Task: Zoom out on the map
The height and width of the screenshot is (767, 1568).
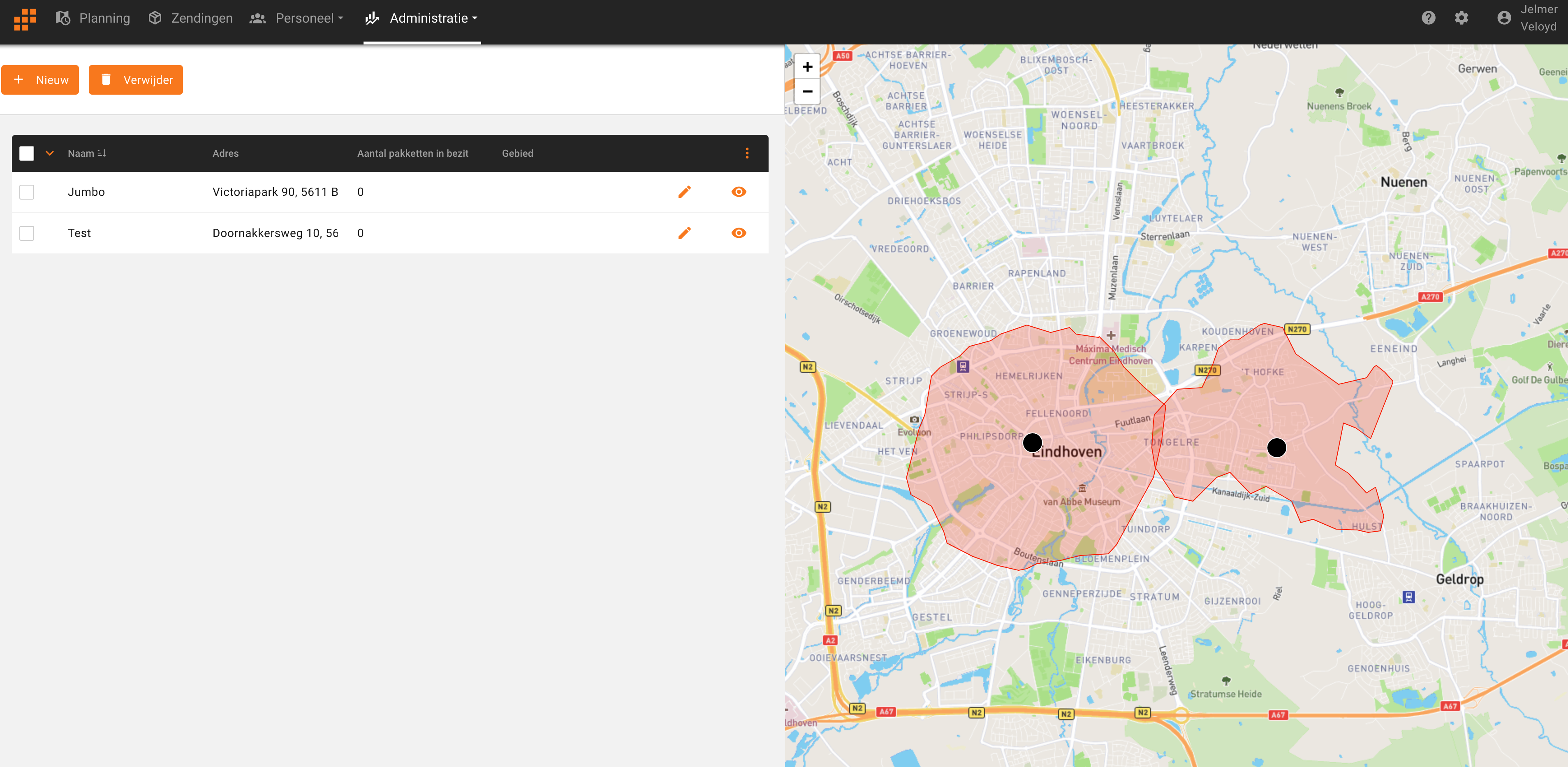Action: [x=807, y=91]
